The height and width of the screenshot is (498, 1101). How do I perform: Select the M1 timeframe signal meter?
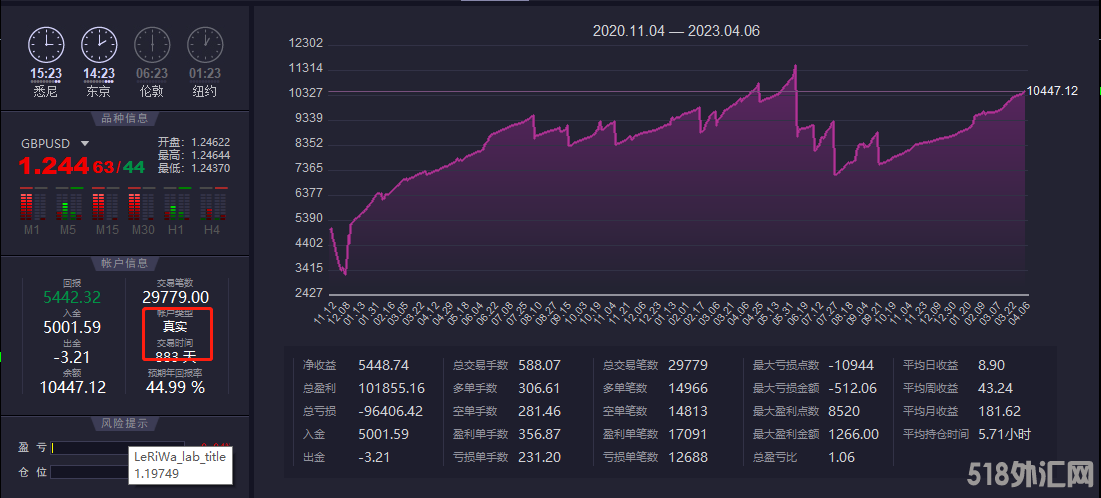coord(33,207)
